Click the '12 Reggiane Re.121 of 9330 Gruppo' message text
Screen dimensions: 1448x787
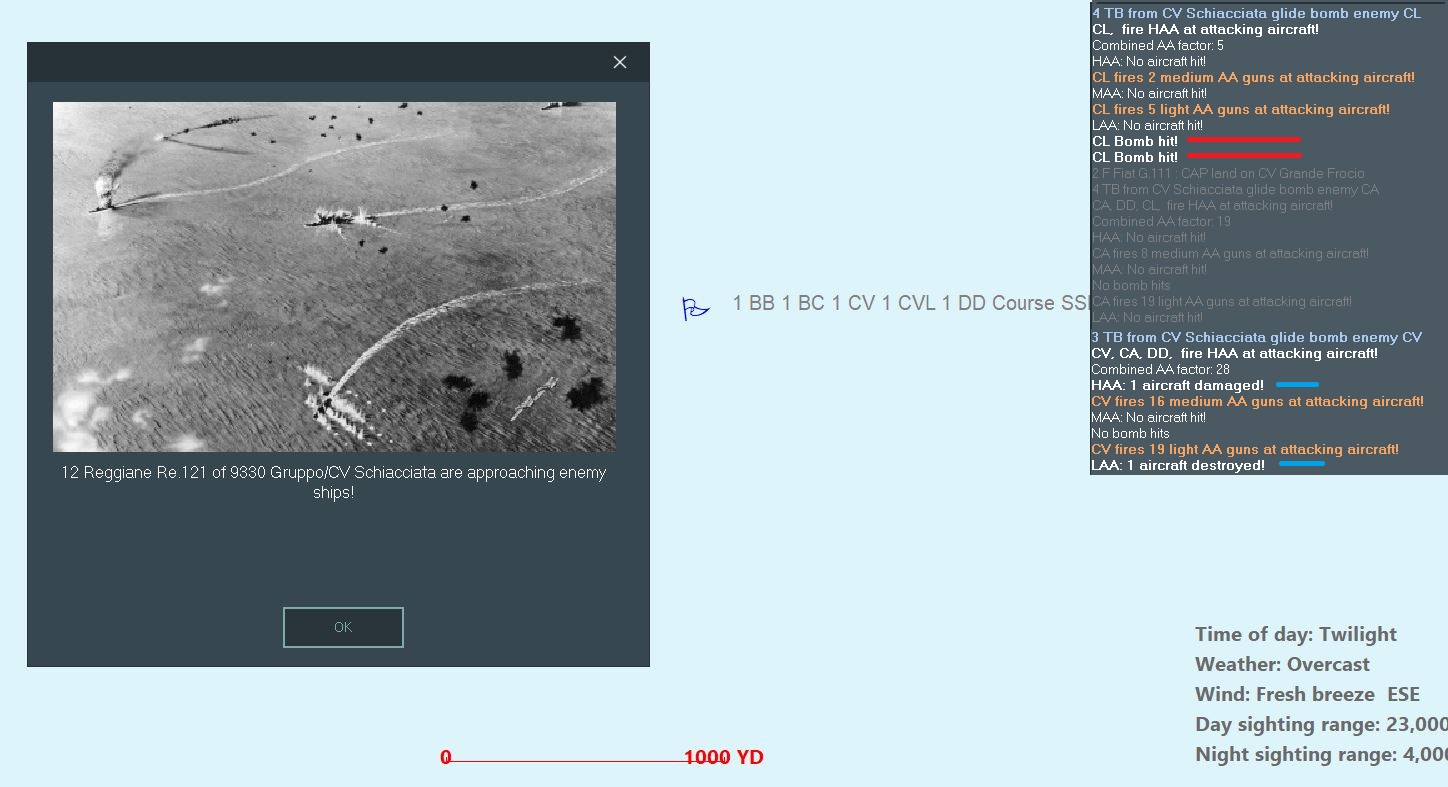[x=334, y=482]
